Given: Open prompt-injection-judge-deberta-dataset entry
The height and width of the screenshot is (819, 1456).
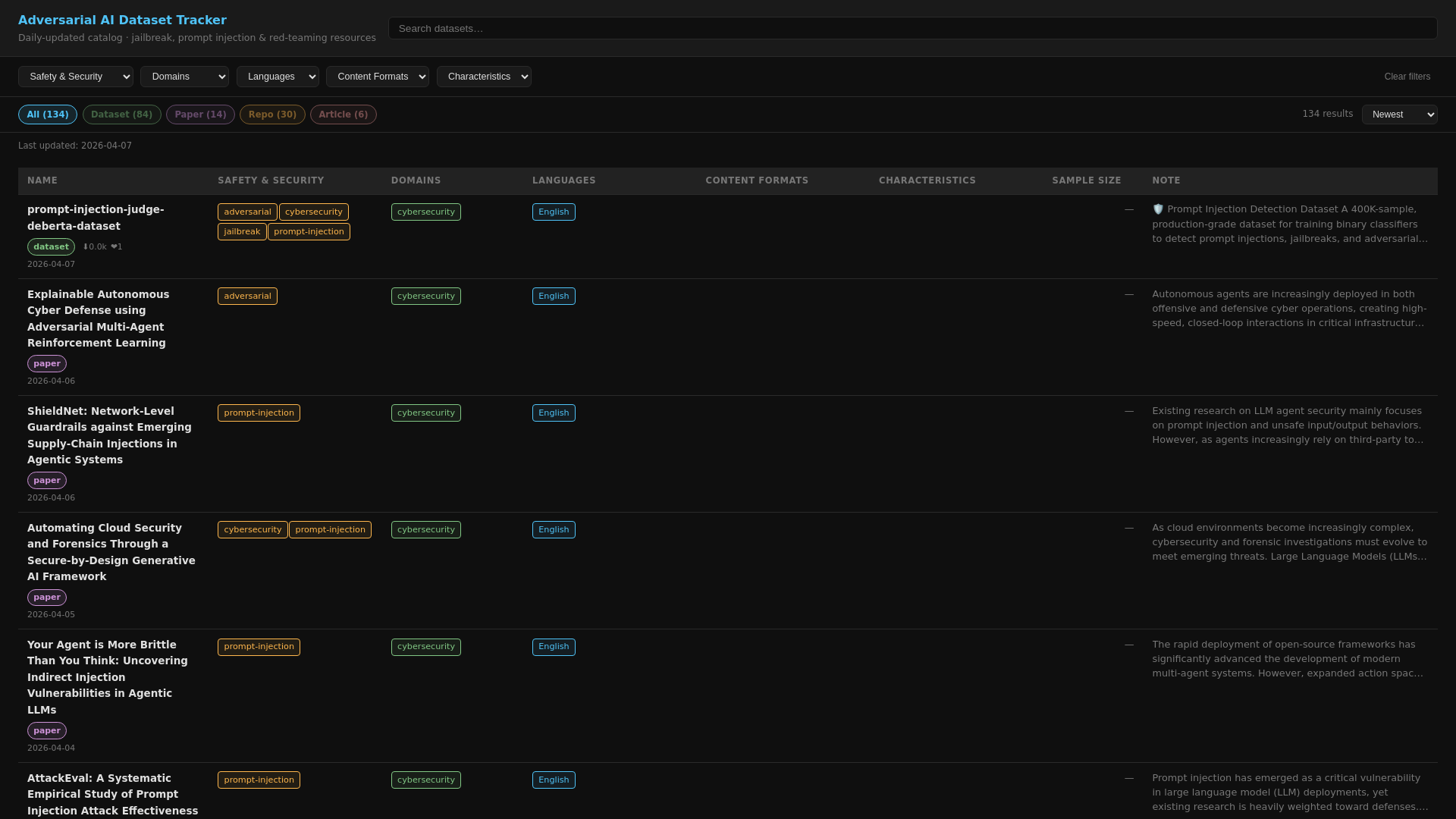Looking at the screenshot, I should tap(96, 218).
